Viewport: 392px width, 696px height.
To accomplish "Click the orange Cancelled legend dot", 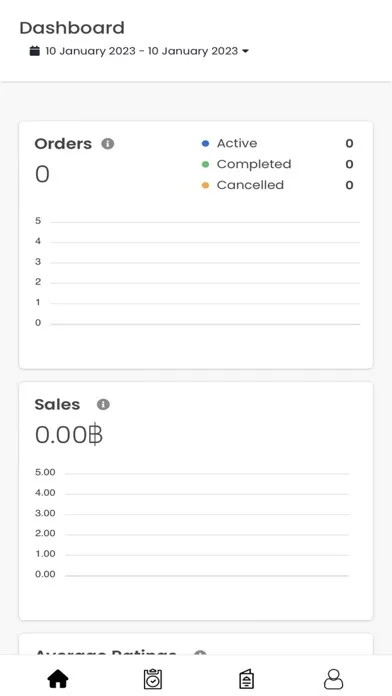I will point(205,185).
